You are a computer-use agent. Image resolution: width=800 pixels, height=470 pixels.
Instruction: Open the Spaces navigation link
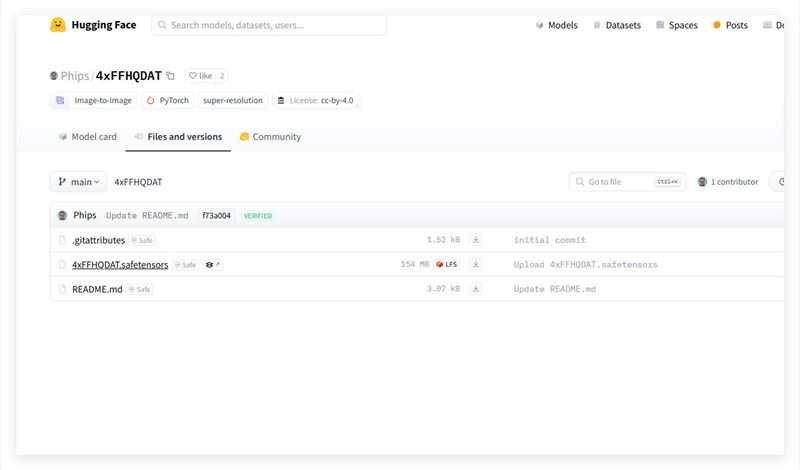click(x=677, y=25)
